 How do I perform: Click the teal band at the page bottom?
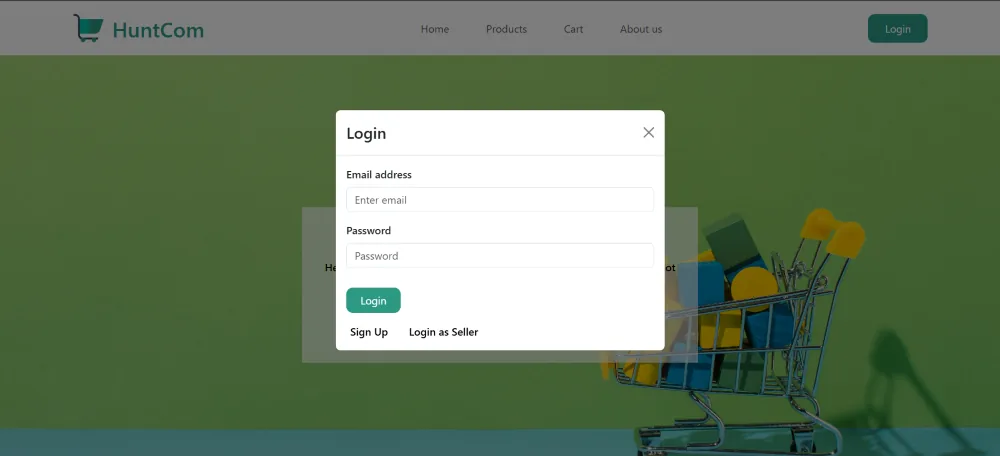click(300, 443)
